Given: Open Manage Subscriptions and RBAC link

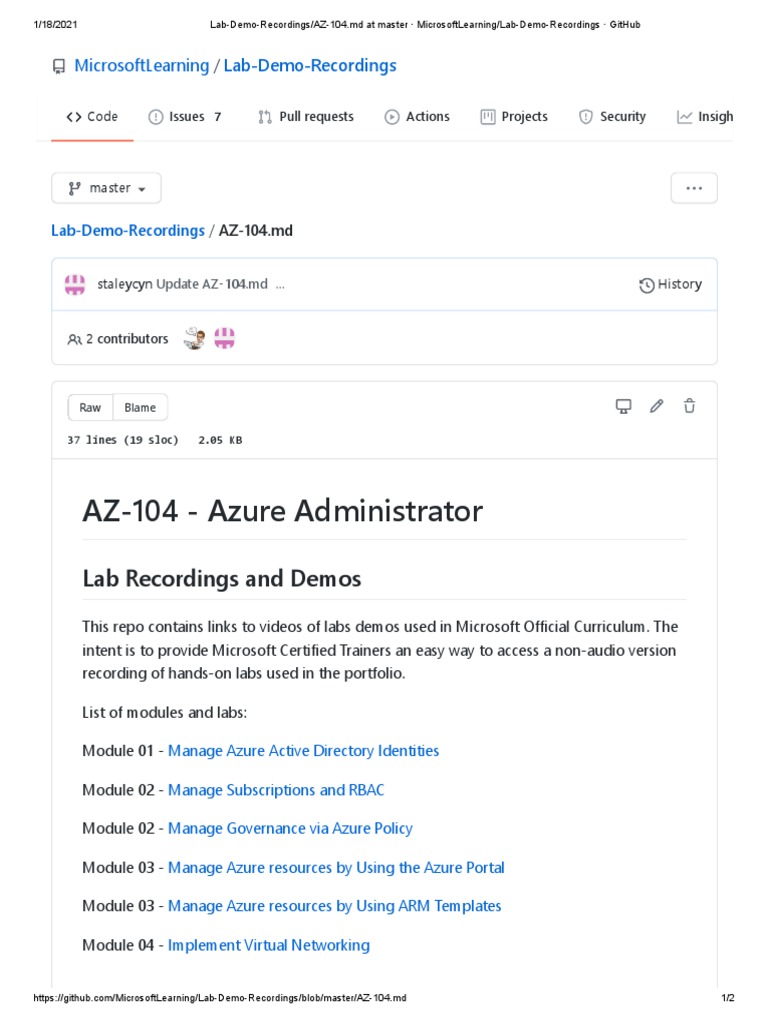Looking at the screenshot, I should [x=276, y=790].
